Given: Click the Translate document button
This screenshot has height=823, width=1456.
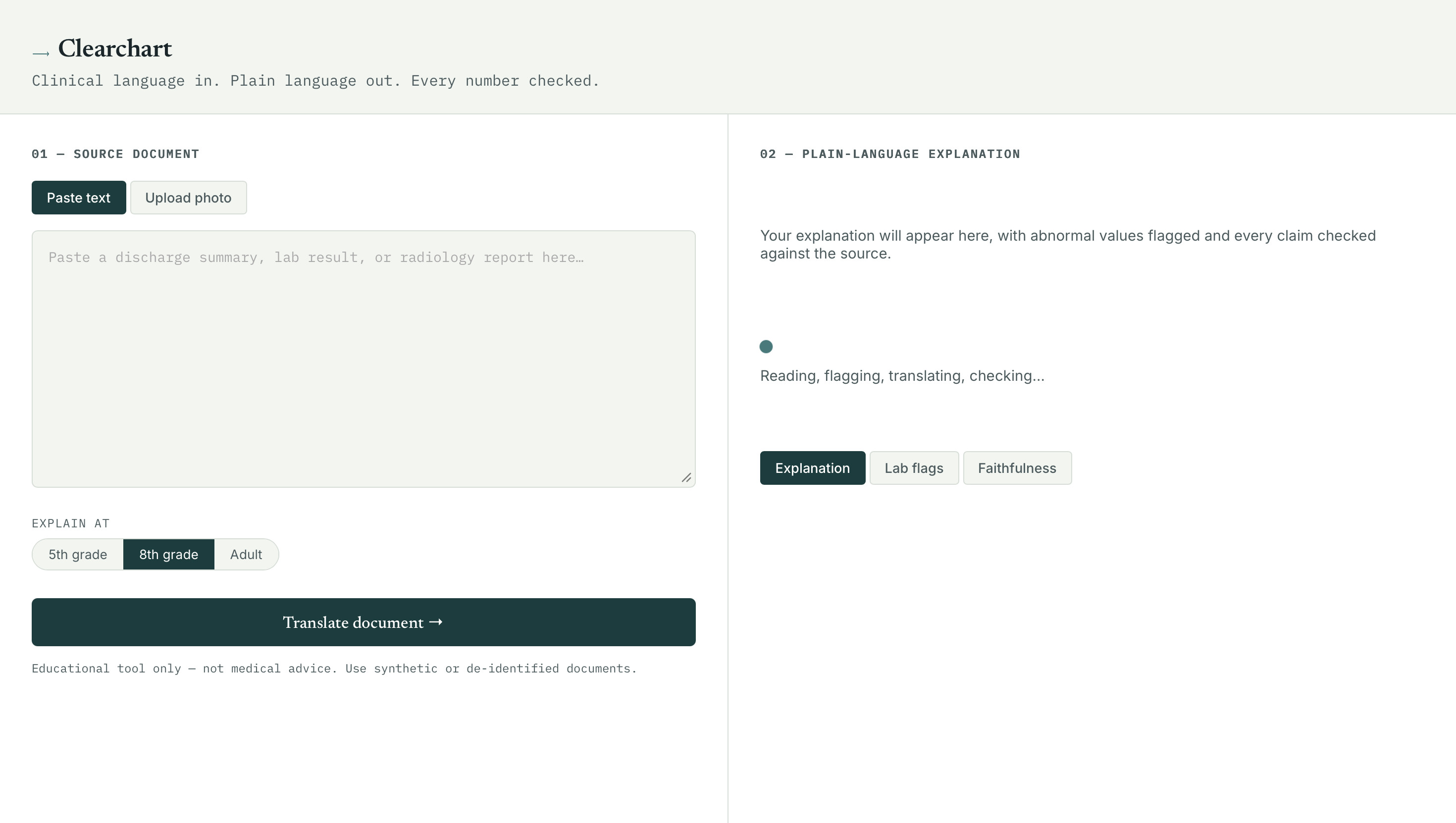Looking at the screenshot, I should [364, 622].
